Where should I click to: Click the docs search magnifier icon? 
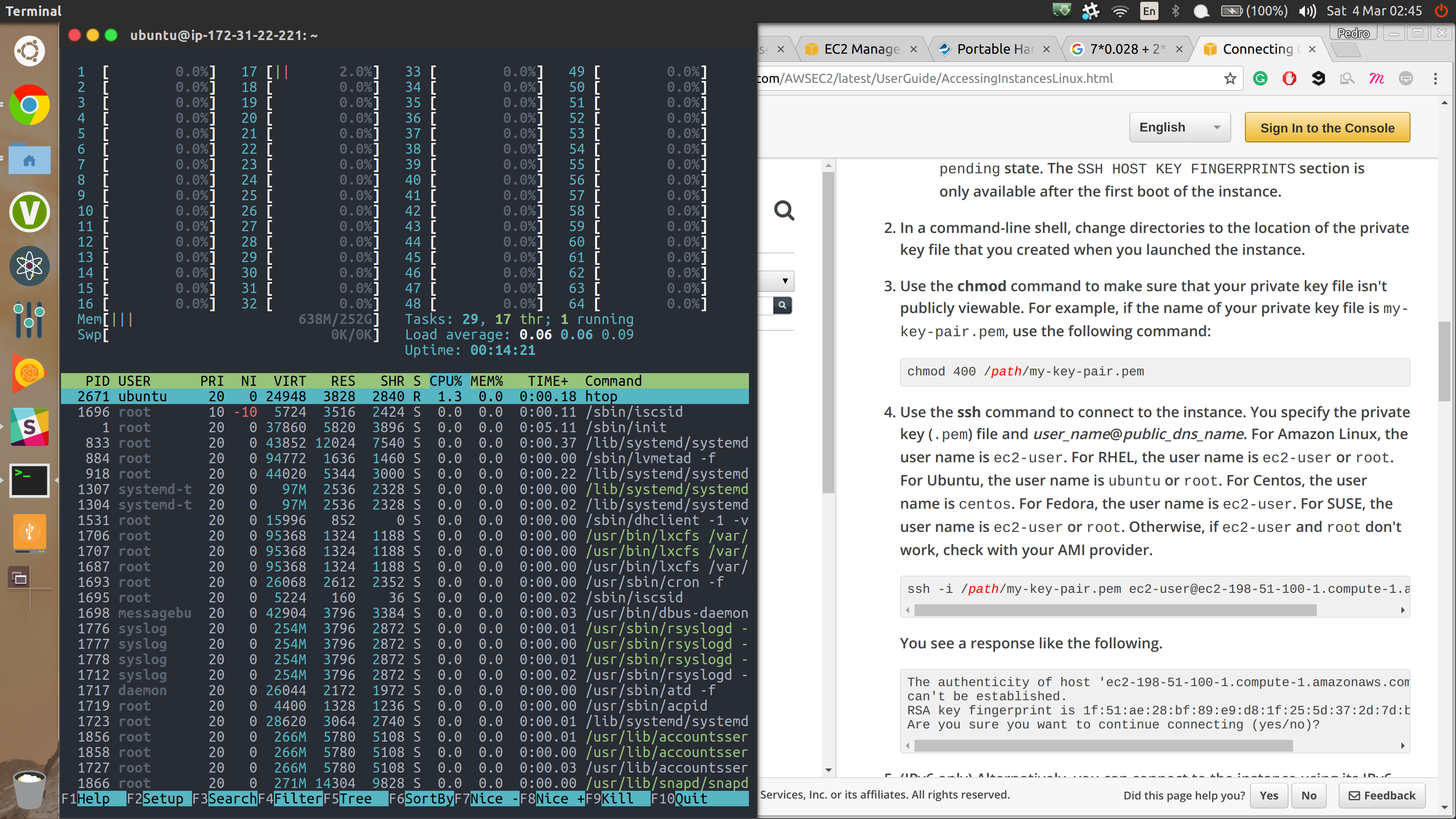tap(784, 210)
